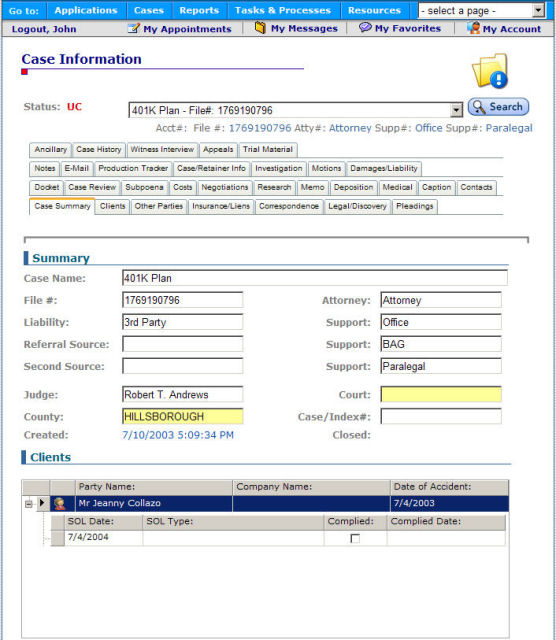Viewport: 556px width, 640px height.
Task: Open My Appointments notepad icon
Action: pyautogui.click(x=133, y=28)
